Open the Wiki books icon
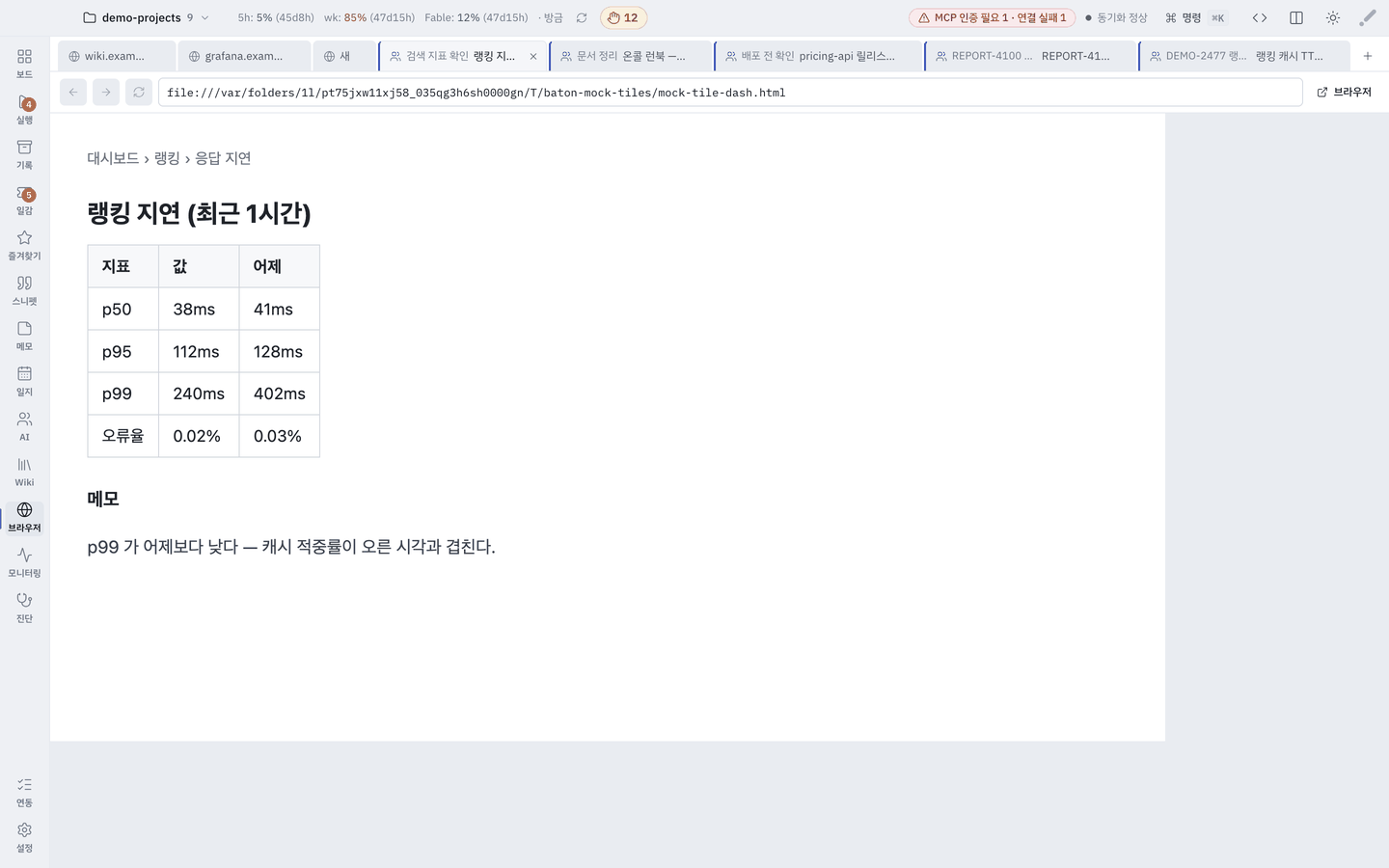The image size is (1389, 868). point(24,472)
